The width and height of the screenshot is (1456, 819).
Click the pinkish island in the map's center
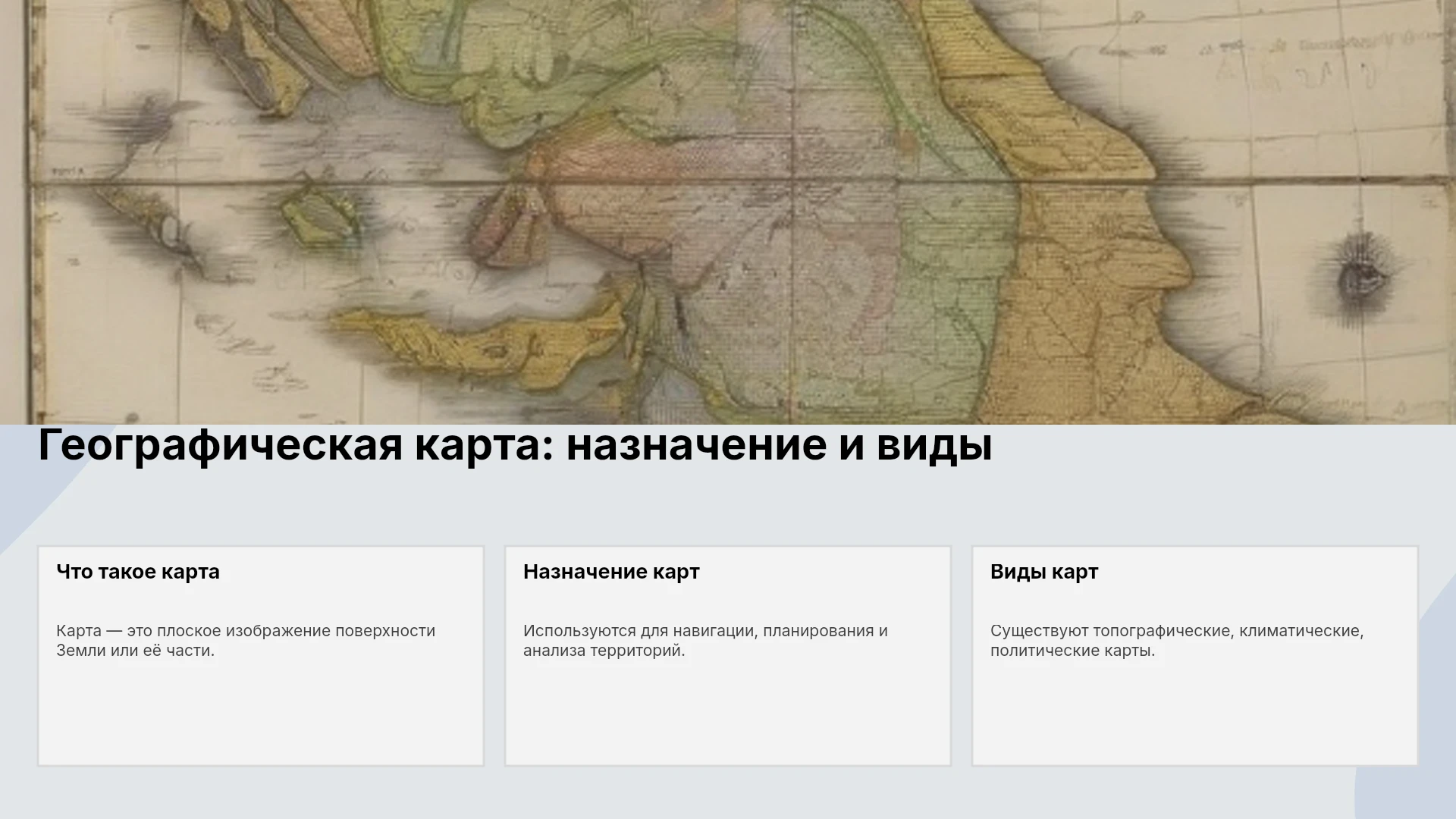[504, 225]
